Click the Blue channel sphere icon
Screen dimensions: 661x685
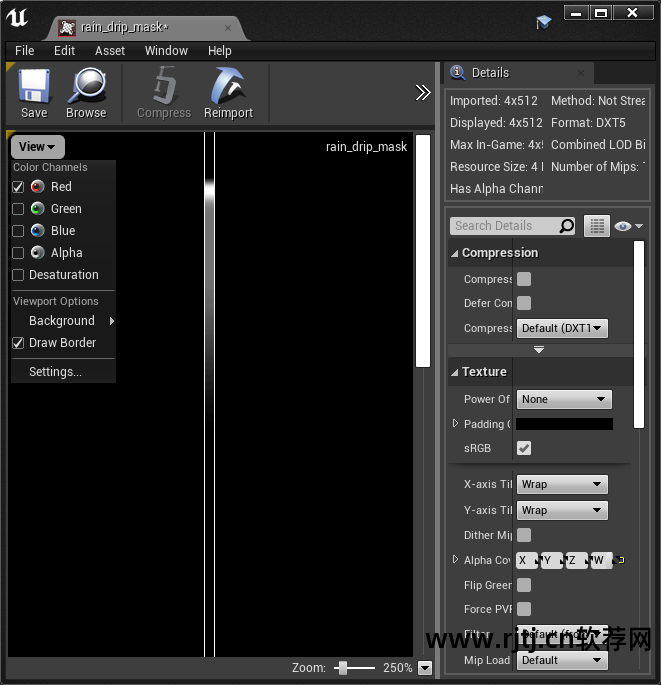tap(38, 230)
